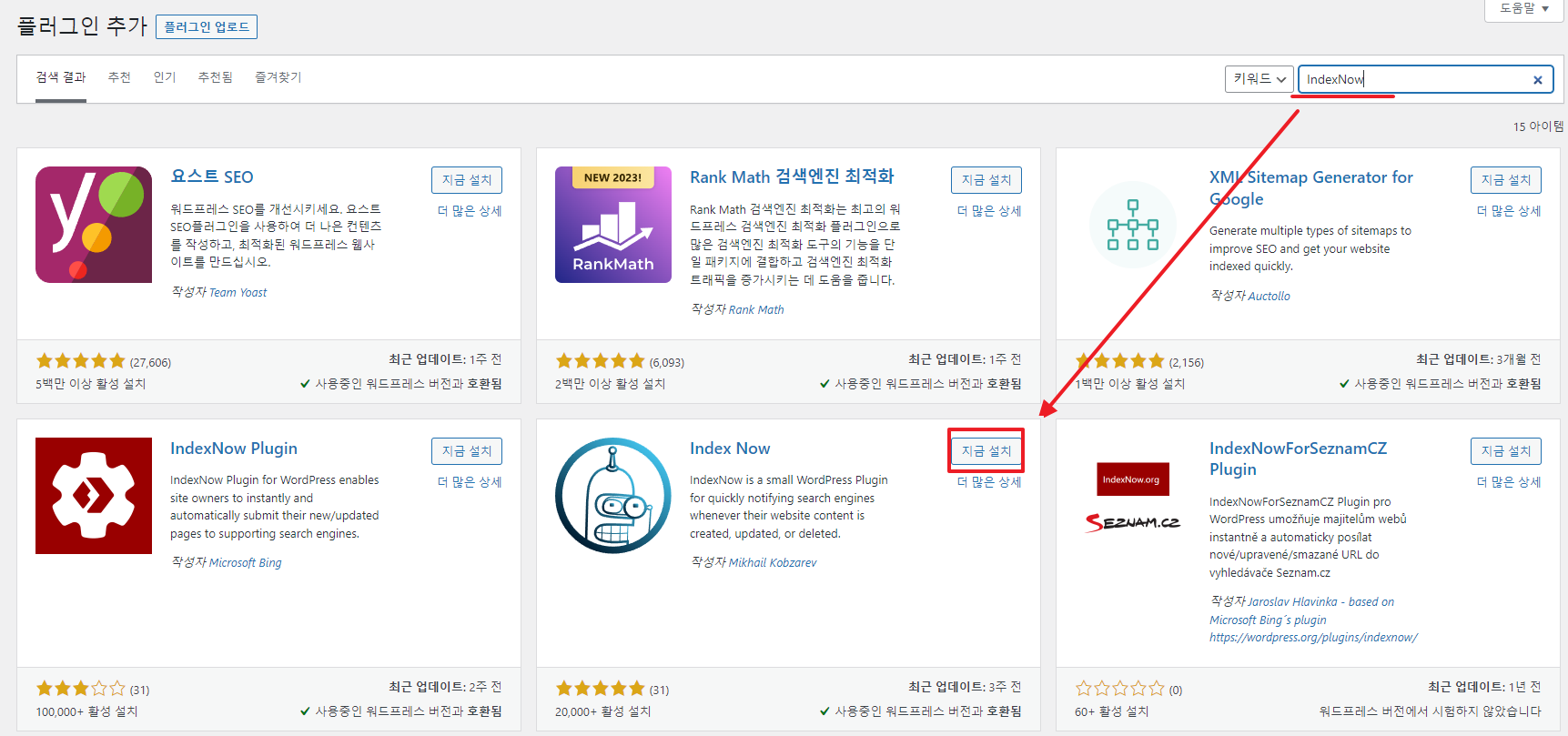The height and width of the screenshot is (736, 1568).
Task: Click author link Auctollo
Action: coord(1270,297)
